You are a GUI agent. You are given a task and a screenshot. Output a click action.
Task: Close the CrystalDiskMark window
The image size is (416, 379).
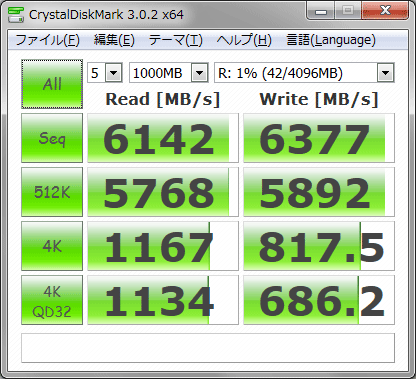[x=385, y=11]
